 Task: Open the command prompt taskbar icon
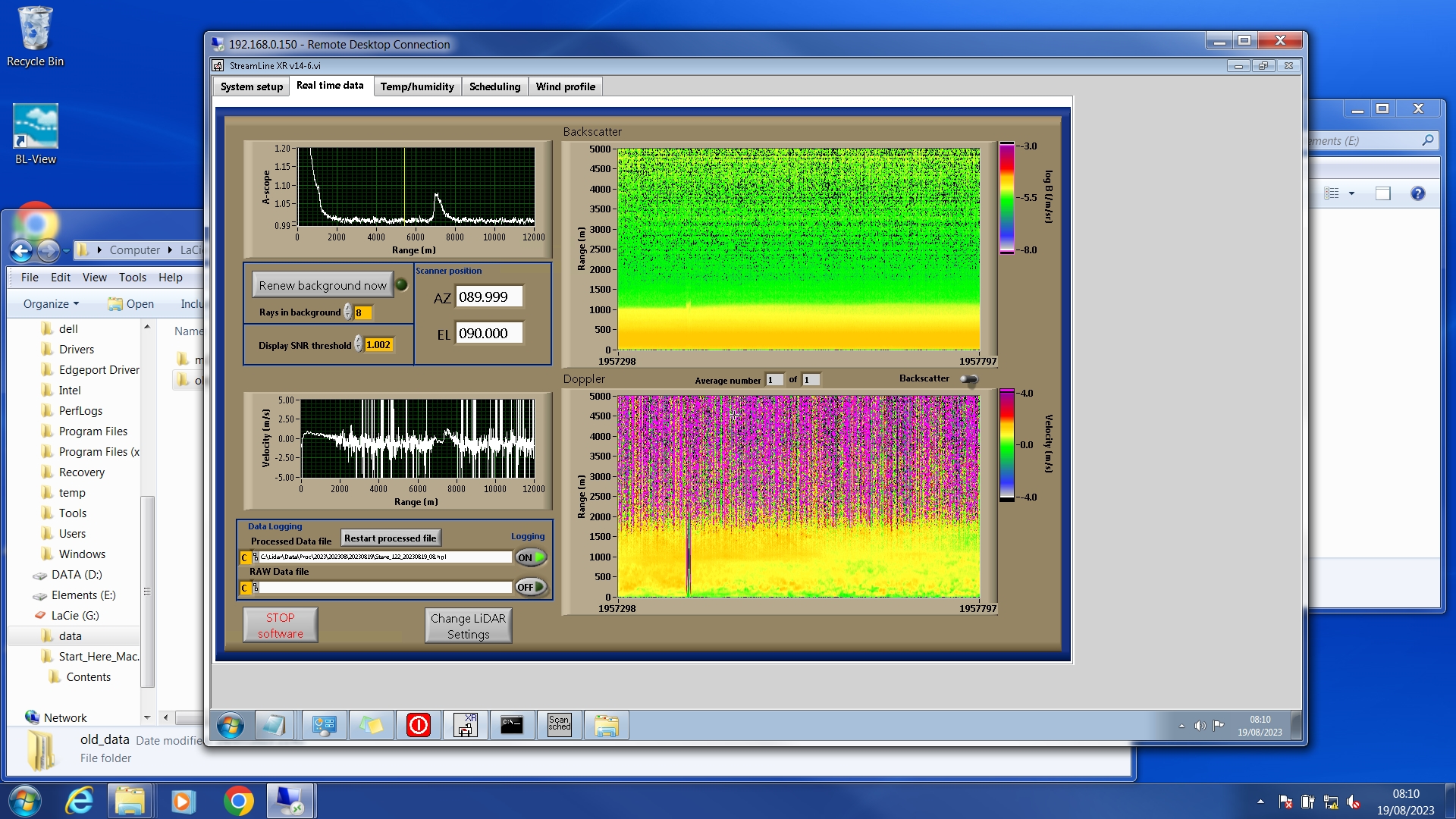pos(512,725)
